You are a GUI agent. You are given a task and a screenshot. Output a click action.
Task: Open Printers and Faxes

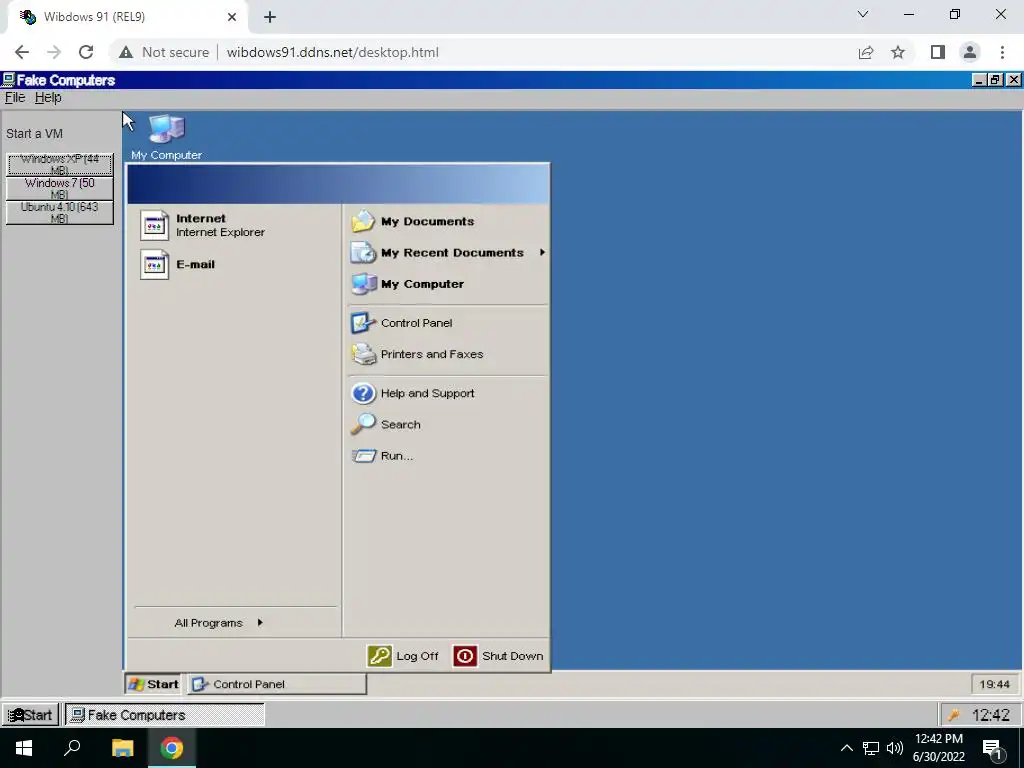(x=417, y=354)
